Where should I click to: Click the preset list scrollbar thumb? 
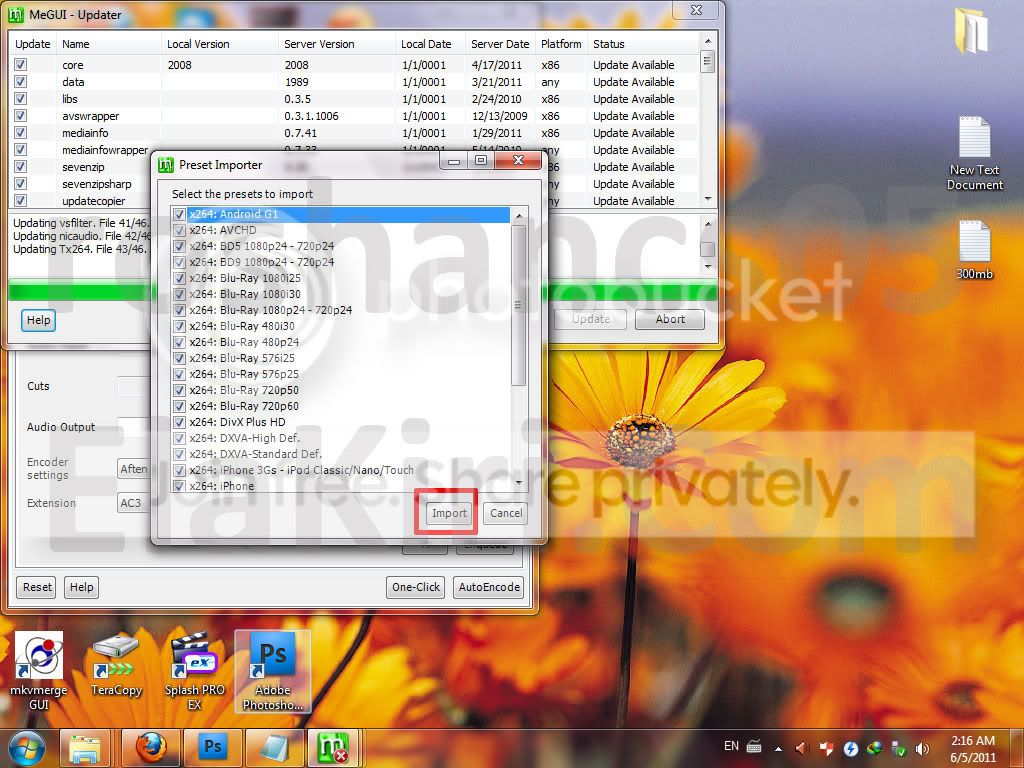(519, 305)
